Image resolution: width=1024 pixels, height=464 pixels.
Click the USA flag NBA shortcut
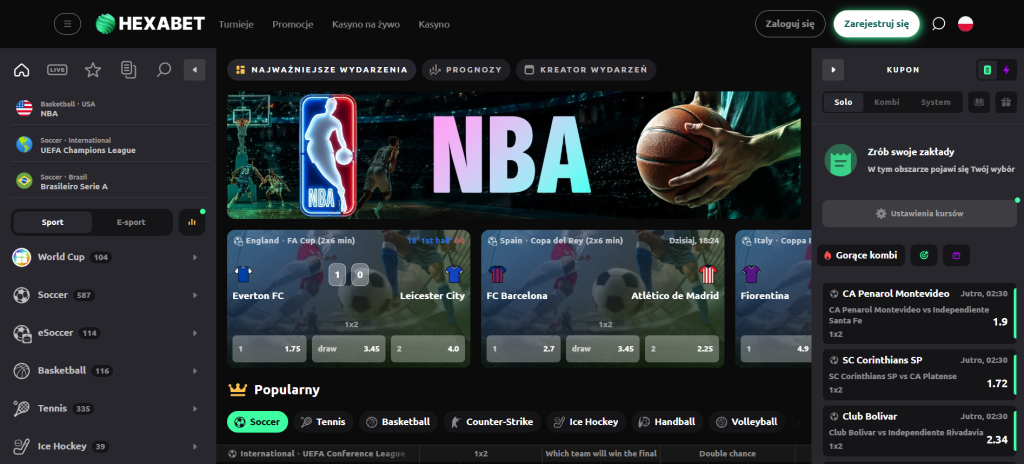pos(24,108)
